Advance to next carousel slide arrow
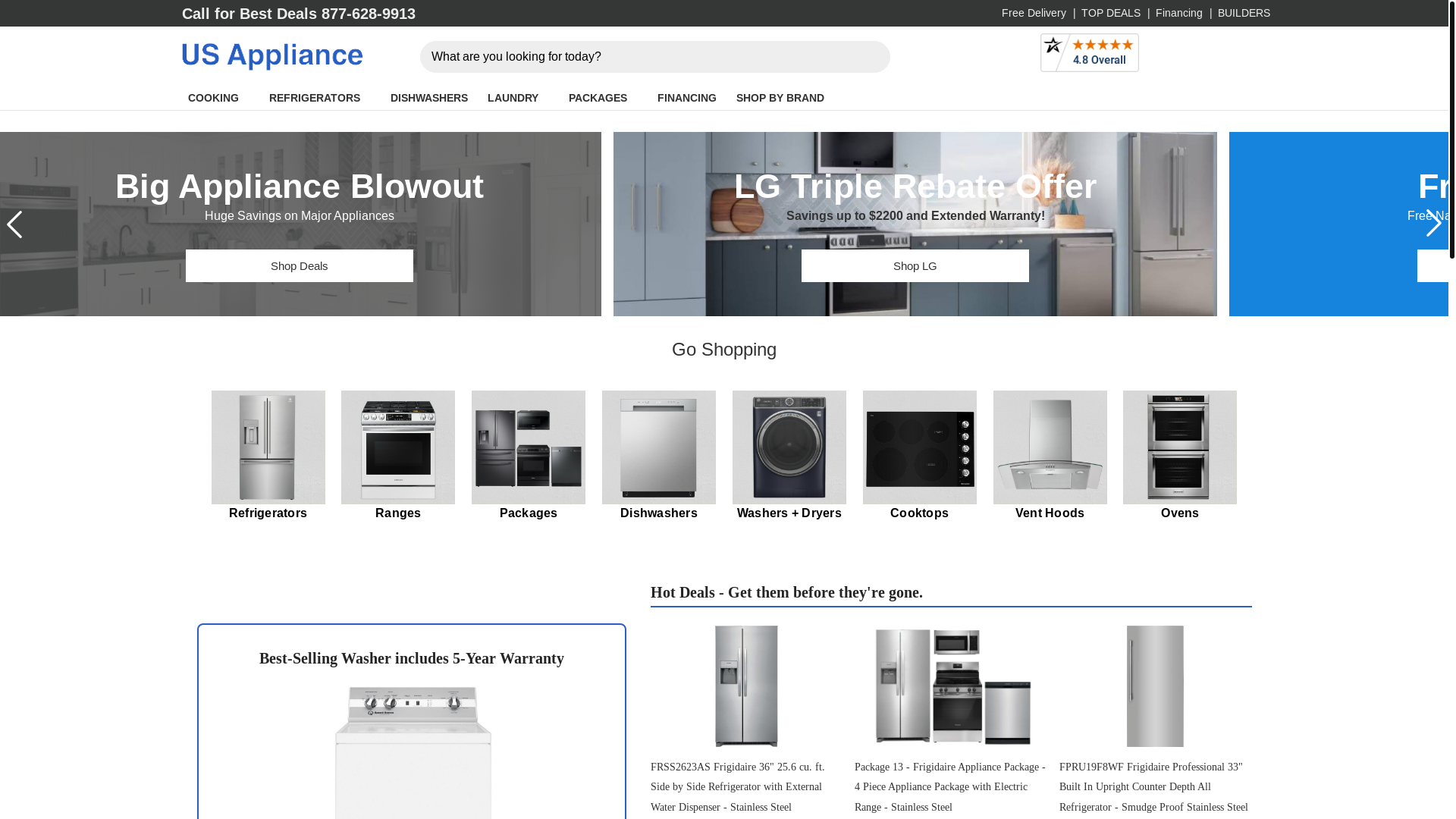1456x819 pixels. (1433, 224)
